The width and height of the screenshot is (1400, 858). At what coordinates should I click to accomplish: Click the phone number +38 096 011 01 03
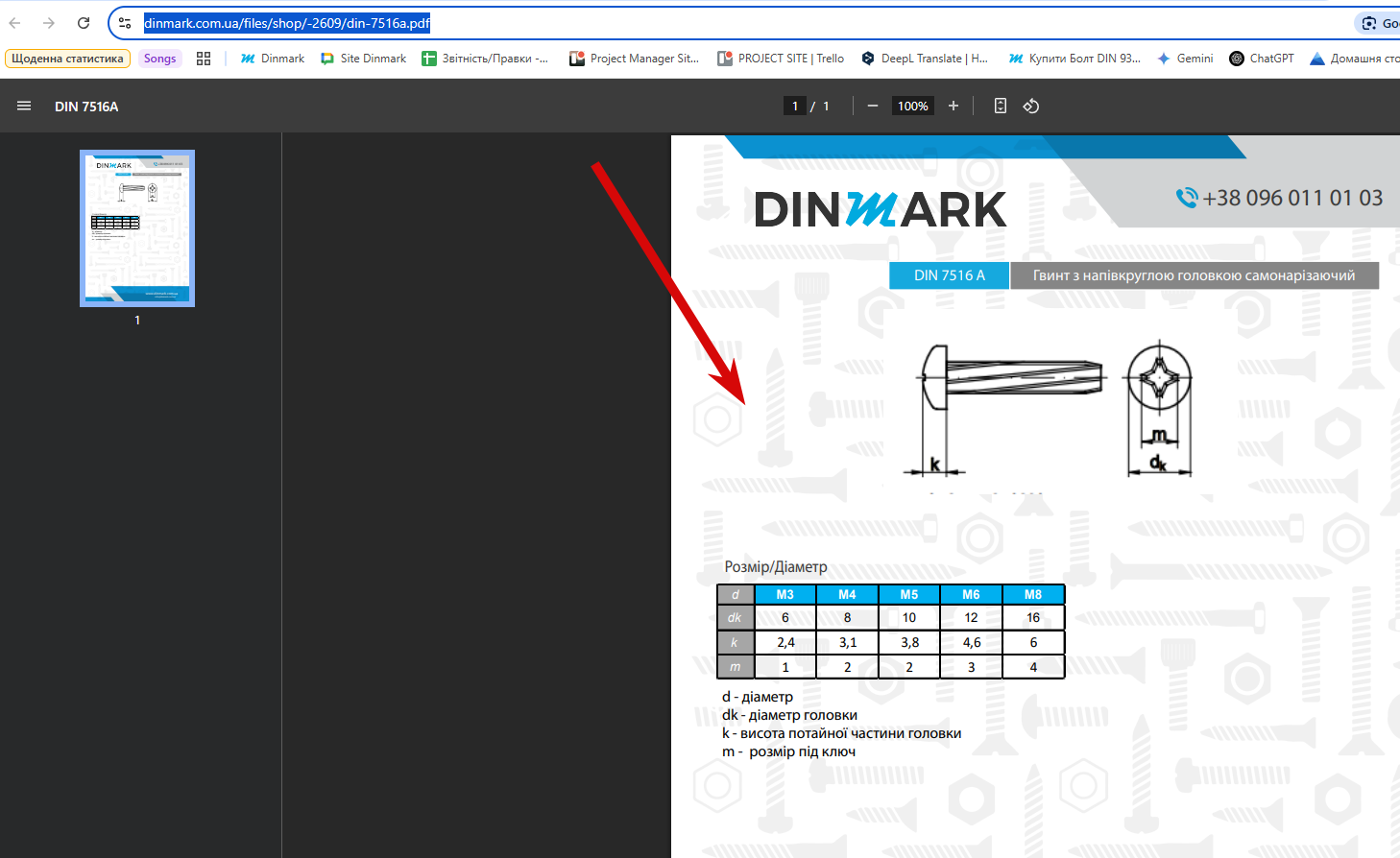pyautogui.click(x=1292, y=198)
